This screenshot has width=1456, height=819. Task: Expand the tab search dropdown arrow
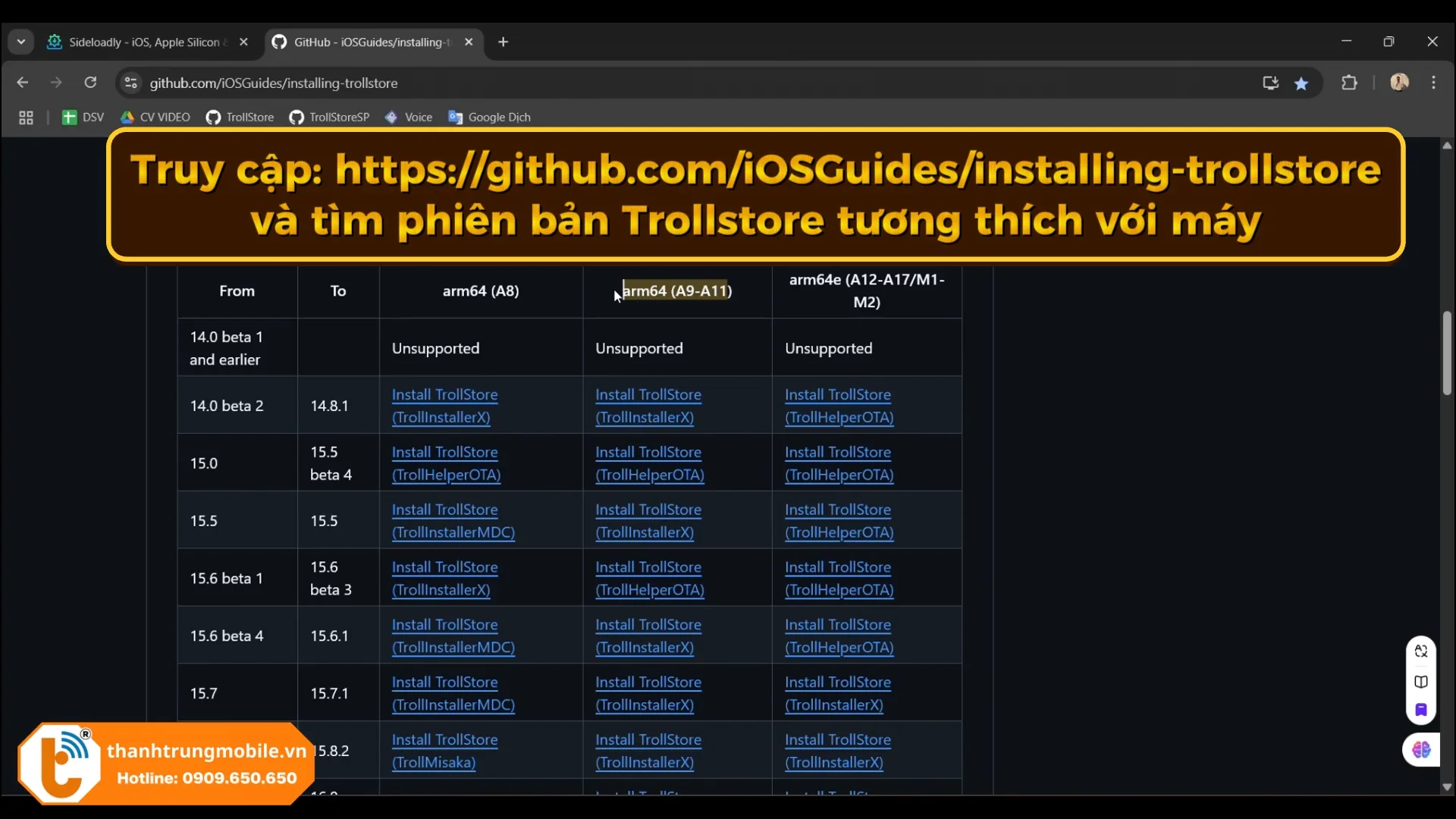[x=21, y=42]
